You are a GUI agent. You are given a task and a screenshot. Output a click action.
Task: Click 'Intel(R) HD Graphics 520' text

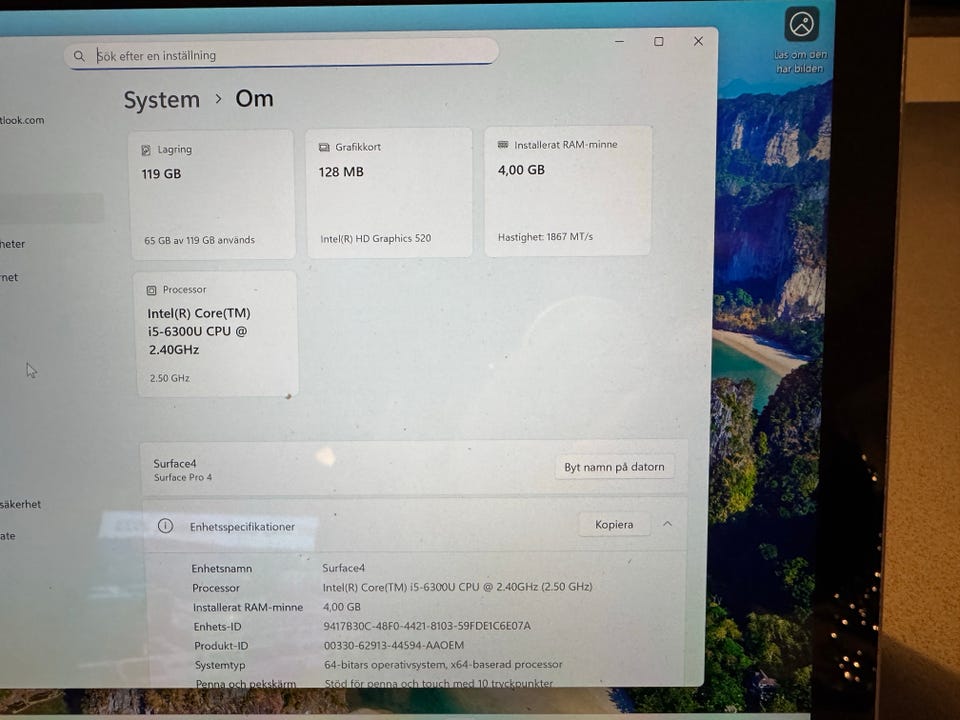tap(375, 239)
